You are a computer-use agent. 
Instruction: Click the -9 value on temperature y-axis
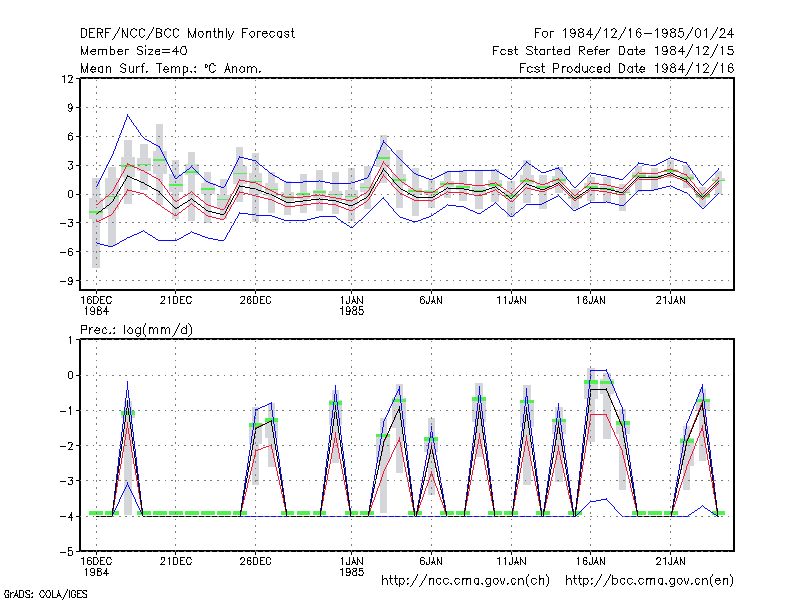[x=66, y=281]
